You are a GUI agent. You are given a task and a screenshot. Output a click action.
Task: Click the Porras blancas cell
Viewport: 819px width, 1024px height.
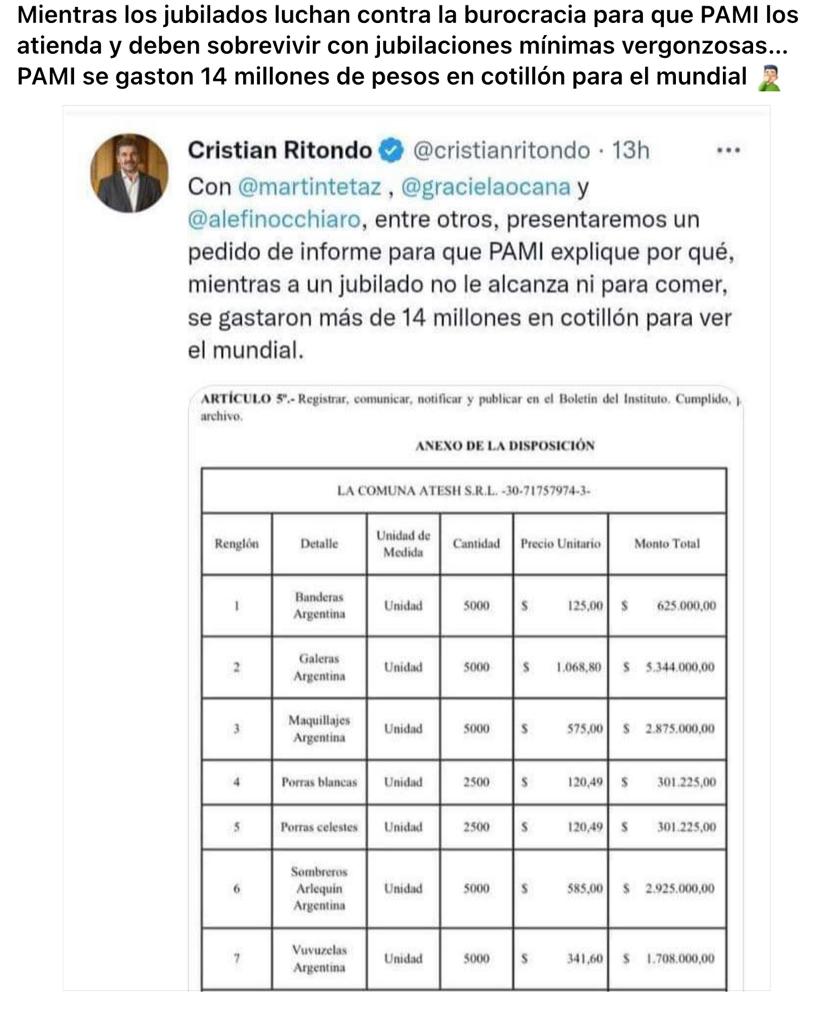click(x=319, y=782)
